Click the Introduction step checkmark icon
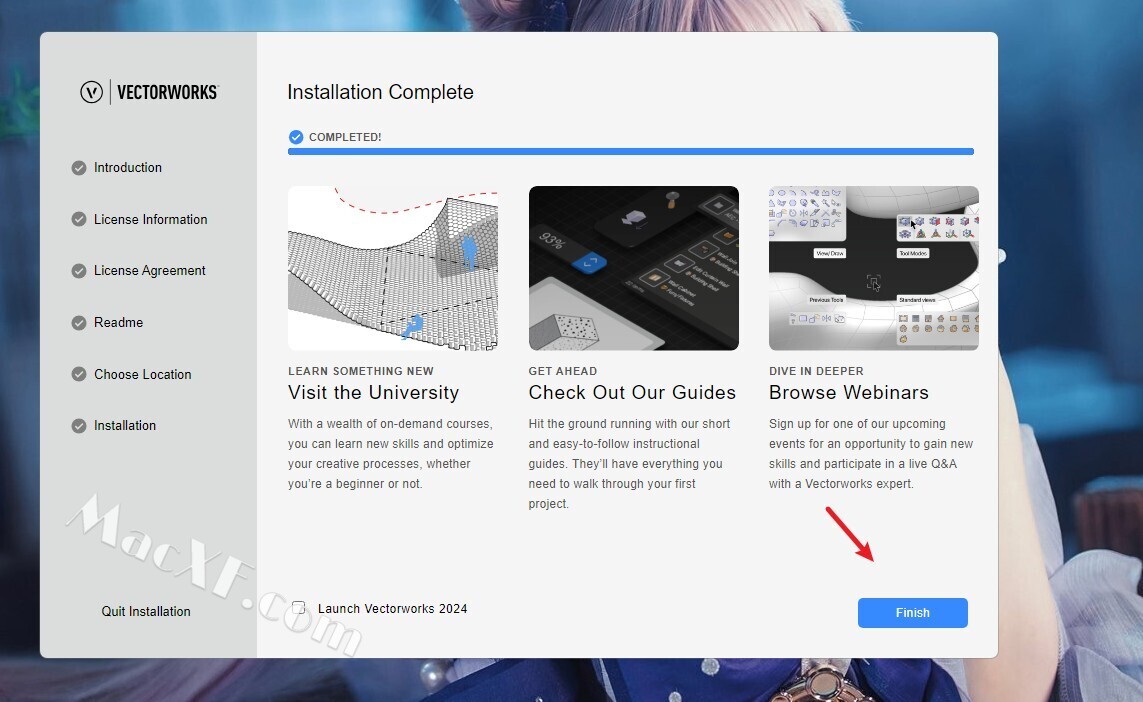The image size is (1143, 702). pyautogui.click(x=79, y=168)
